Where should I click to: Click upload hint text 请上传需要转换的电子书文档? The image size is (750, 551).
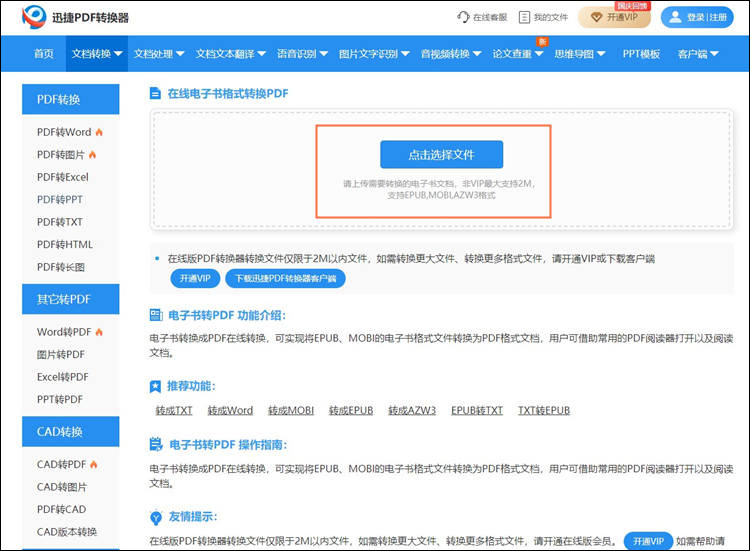click(400, 184)
